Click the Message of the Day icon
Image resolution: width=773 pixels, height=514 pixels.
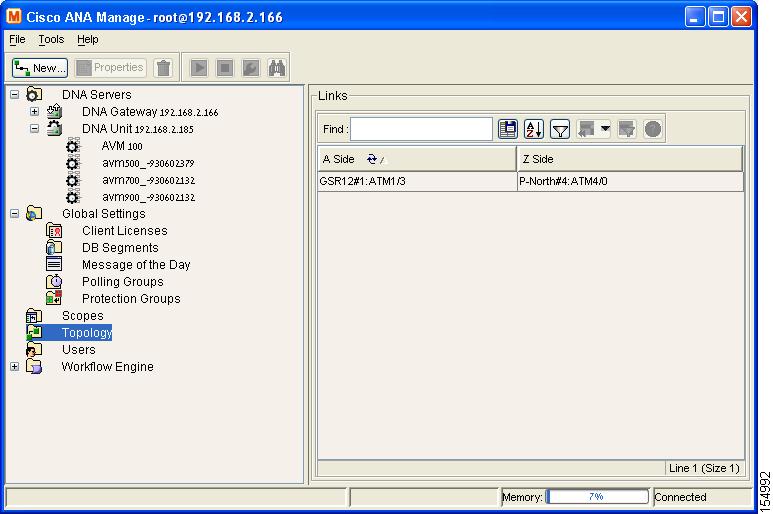click(x=54, y=264)
